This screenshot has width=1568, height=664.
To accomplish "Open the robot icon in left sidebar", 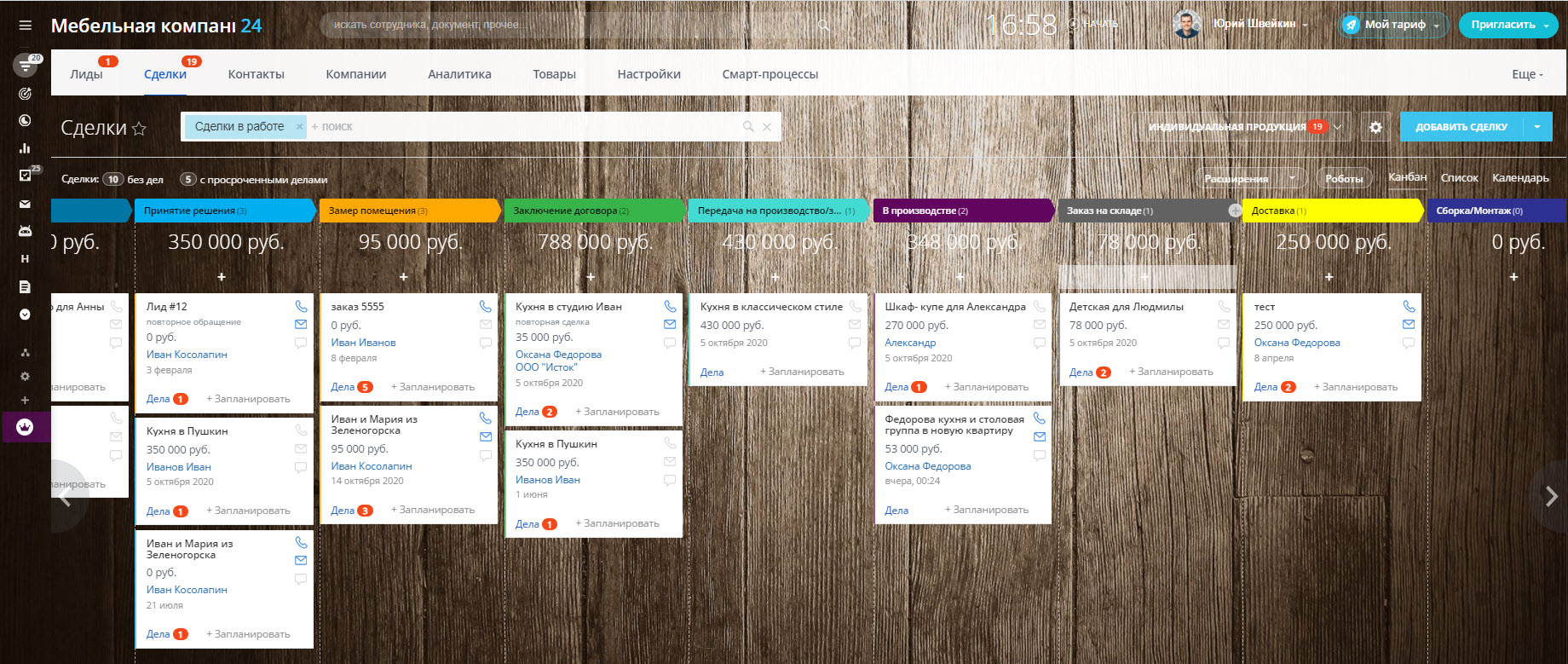I will [25, 231].
